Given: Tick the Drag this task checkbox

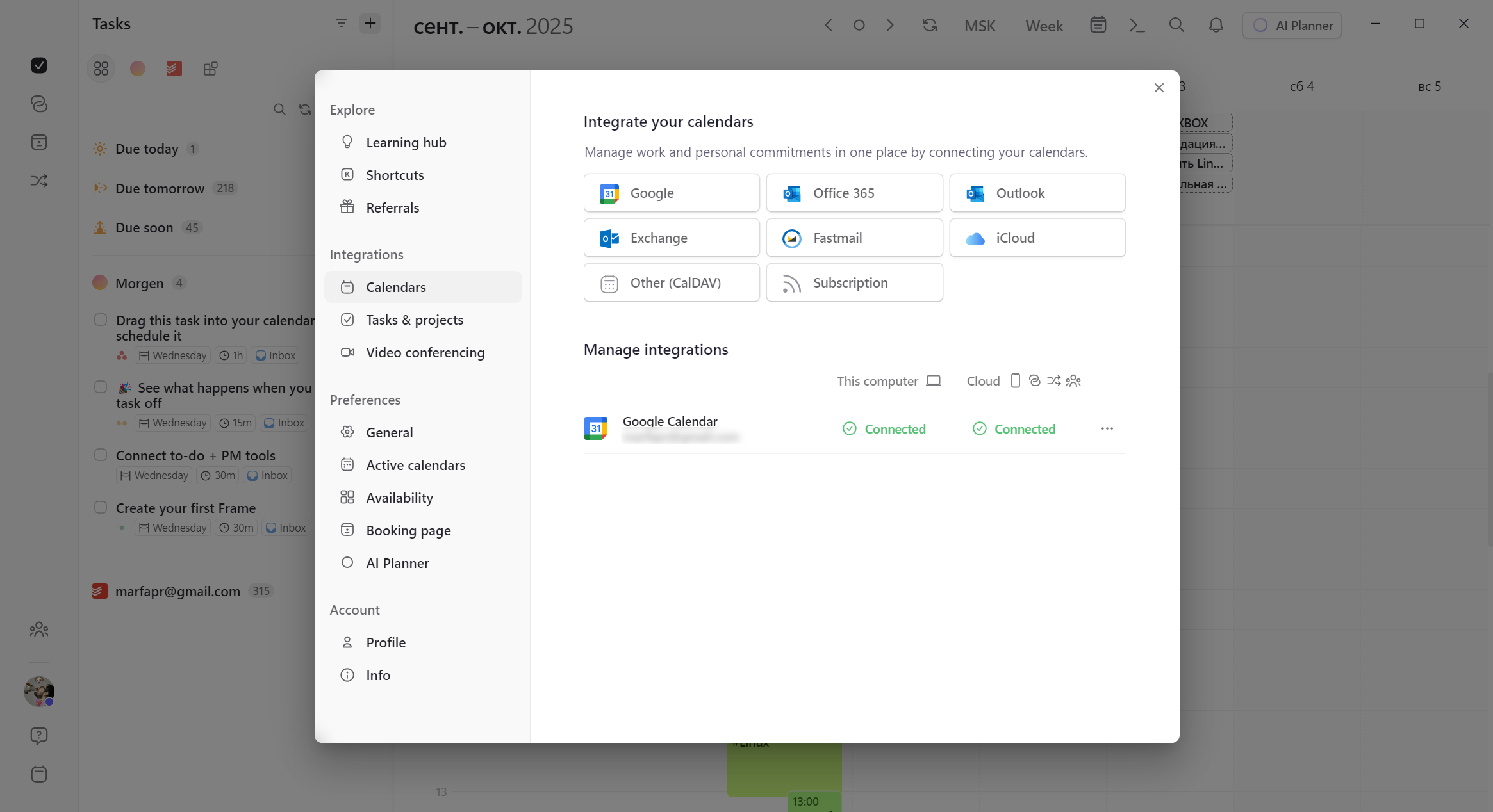Looking at the screenshot, I should coord(101,320).
